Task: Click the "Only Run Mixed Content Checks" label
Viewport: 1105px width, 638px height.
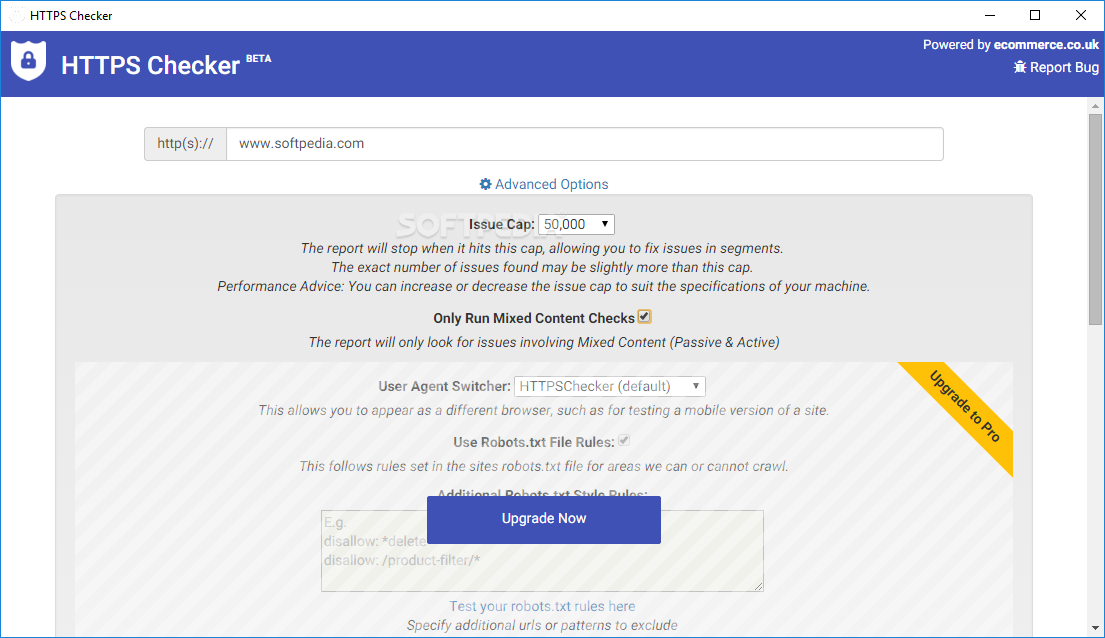Action: coord(533,318)
